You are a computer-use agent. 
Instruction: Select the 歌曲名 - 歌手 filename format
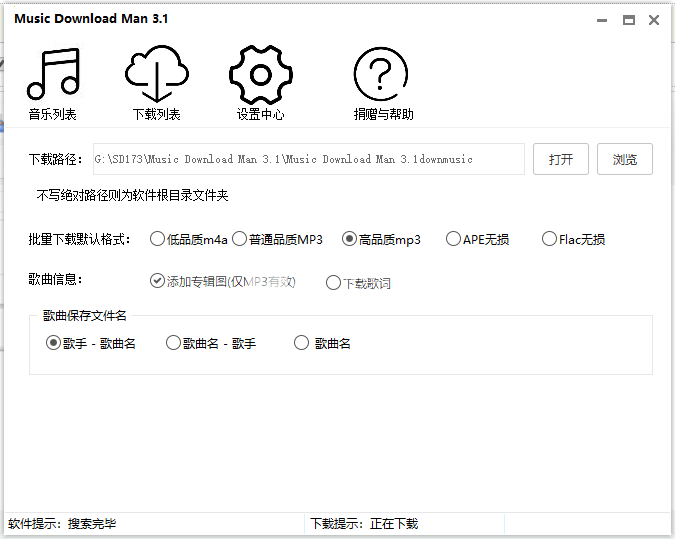(x=173, y=343)
